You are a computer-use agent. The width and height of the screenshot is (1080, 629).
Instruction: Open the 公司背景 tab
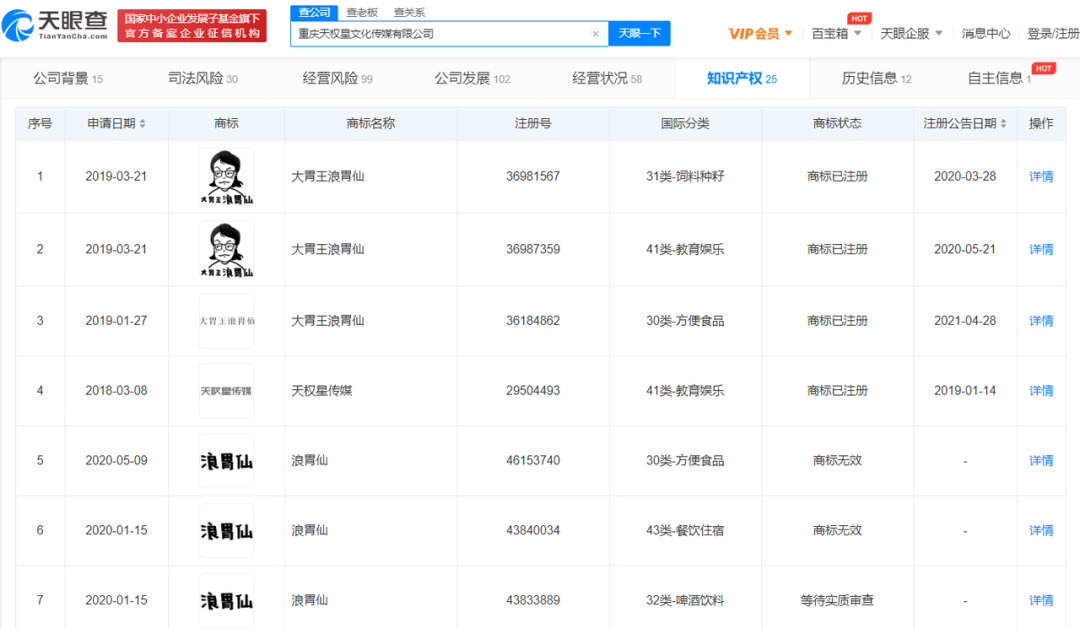[68, 79]
